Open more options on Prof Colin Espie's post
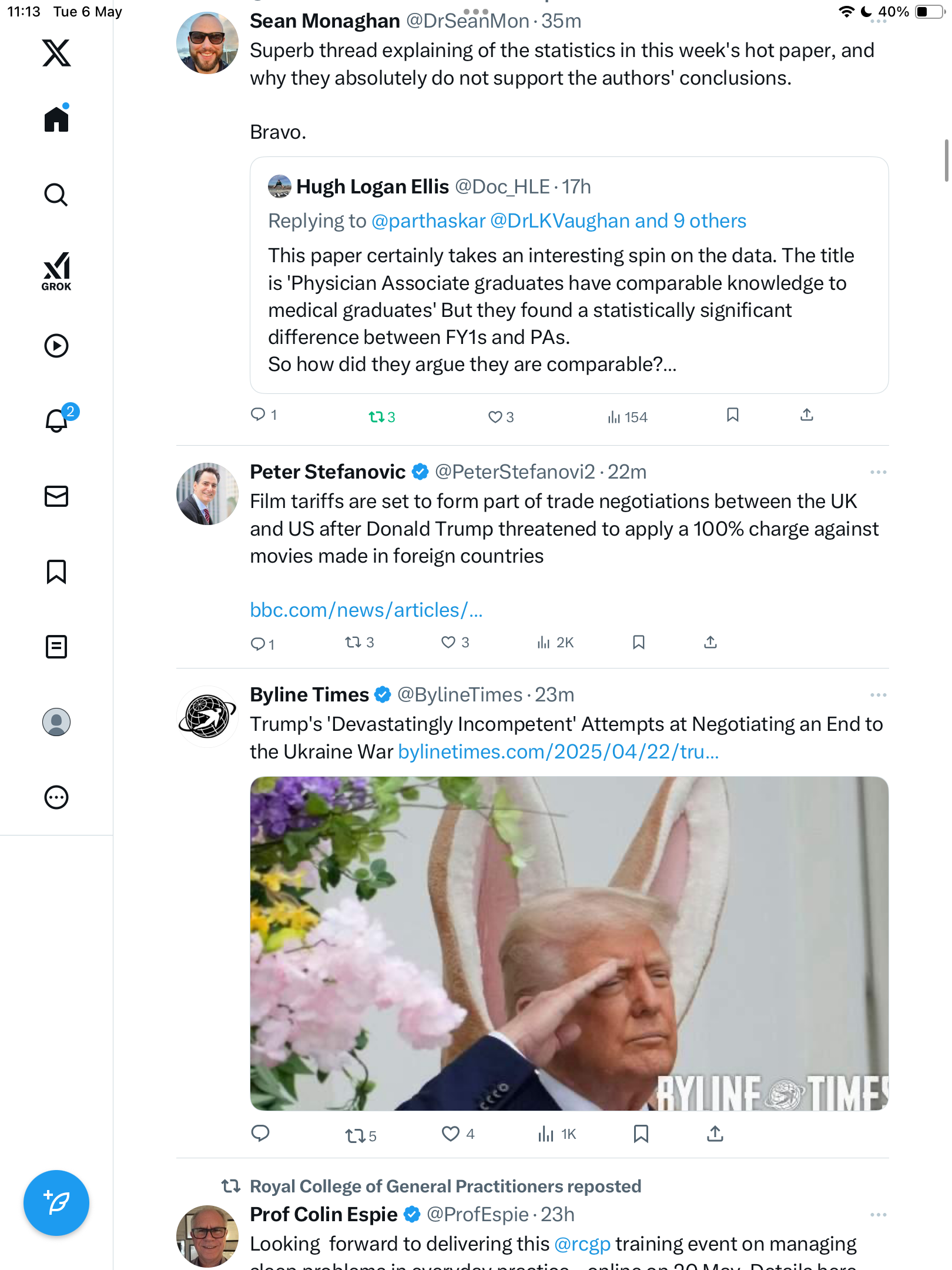952x1270 pixels. [878, 1215]
